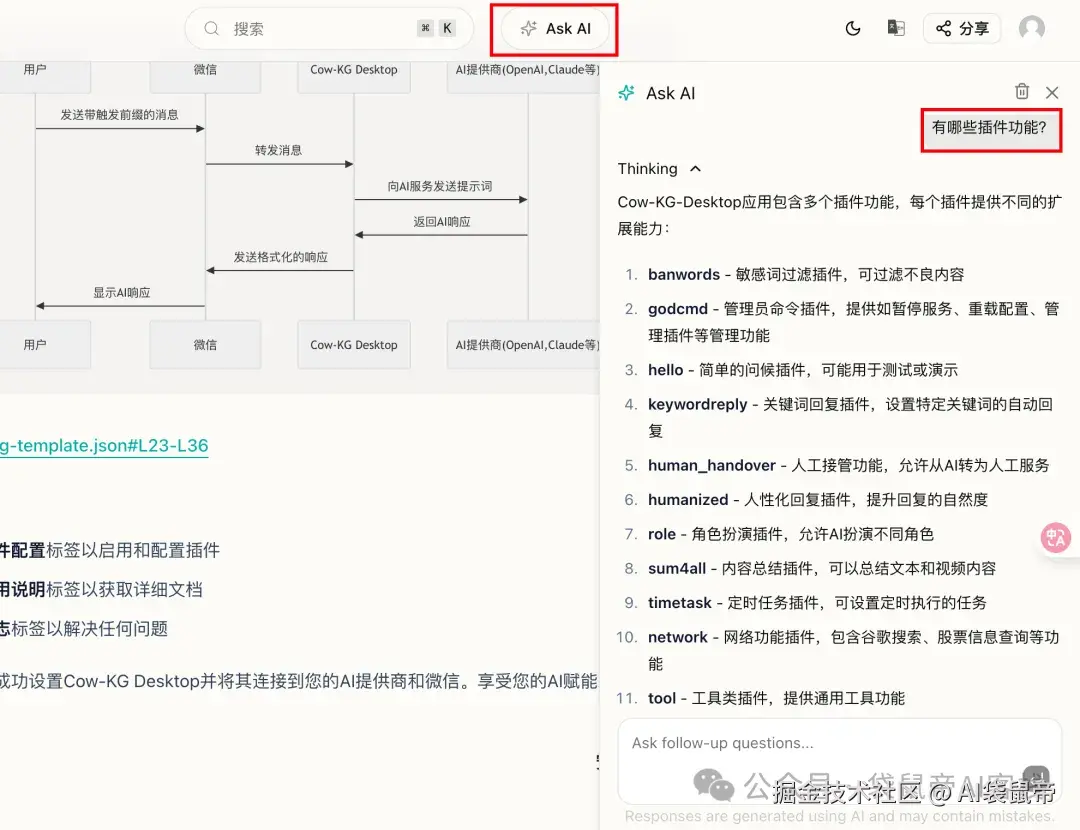Image resolution: width=1080 pixels, height=830 pixels.
Task: Click the pink floating translate icon
Action: [x=1055, y=537]
